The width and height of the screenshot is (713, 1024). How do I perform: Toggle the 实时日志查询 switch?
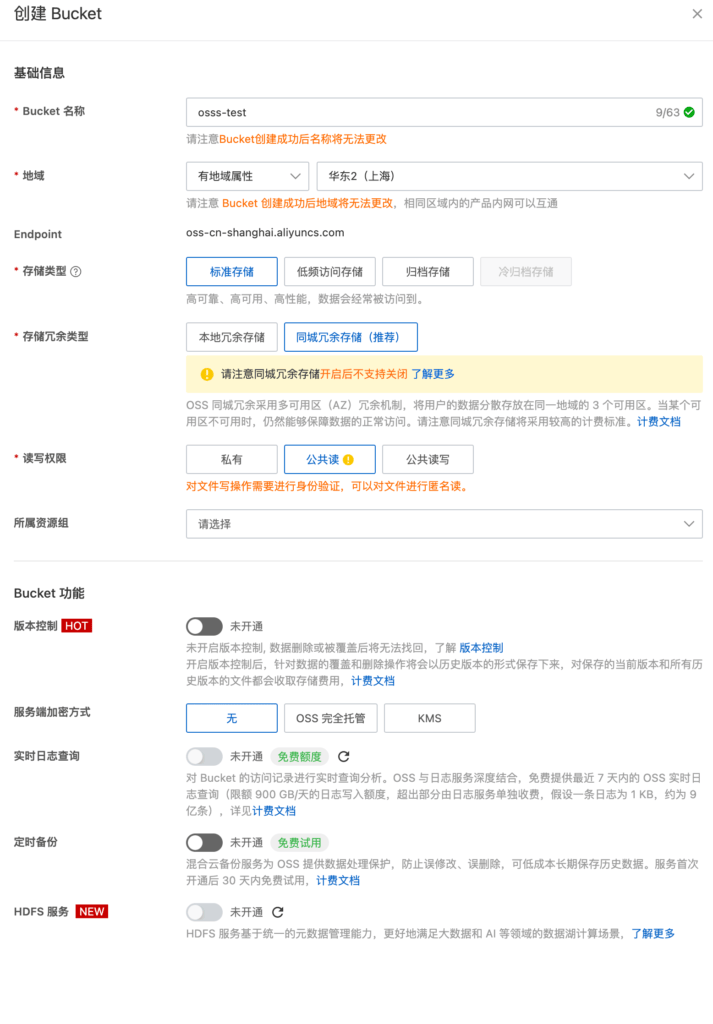tap(204, 757)
